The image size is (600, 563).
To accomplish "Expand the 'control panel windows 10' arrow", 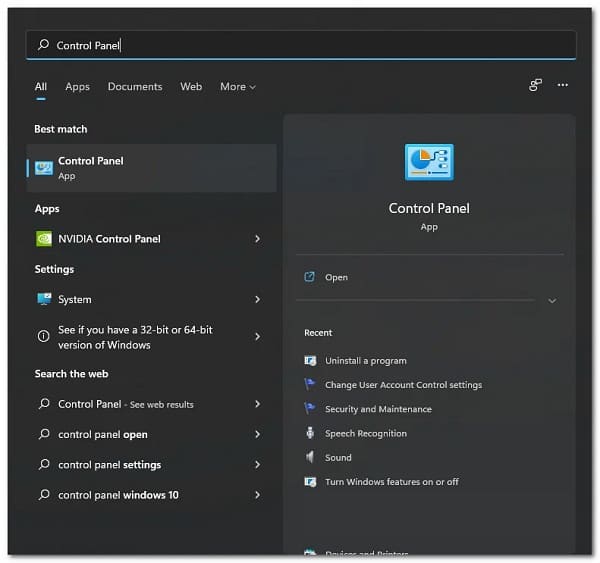I will tap(258, 494).
